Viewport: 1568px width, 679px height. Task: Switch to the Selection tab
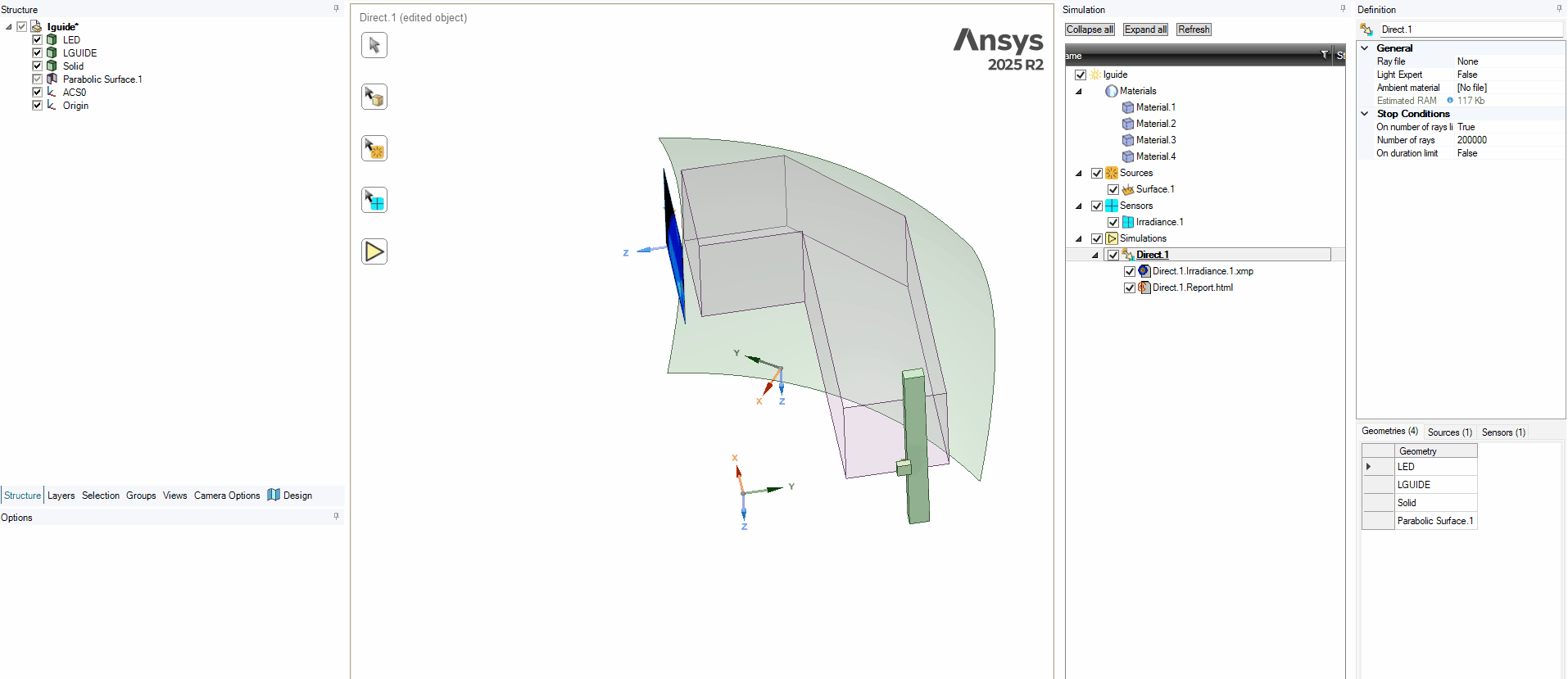(x=101, y=496)
